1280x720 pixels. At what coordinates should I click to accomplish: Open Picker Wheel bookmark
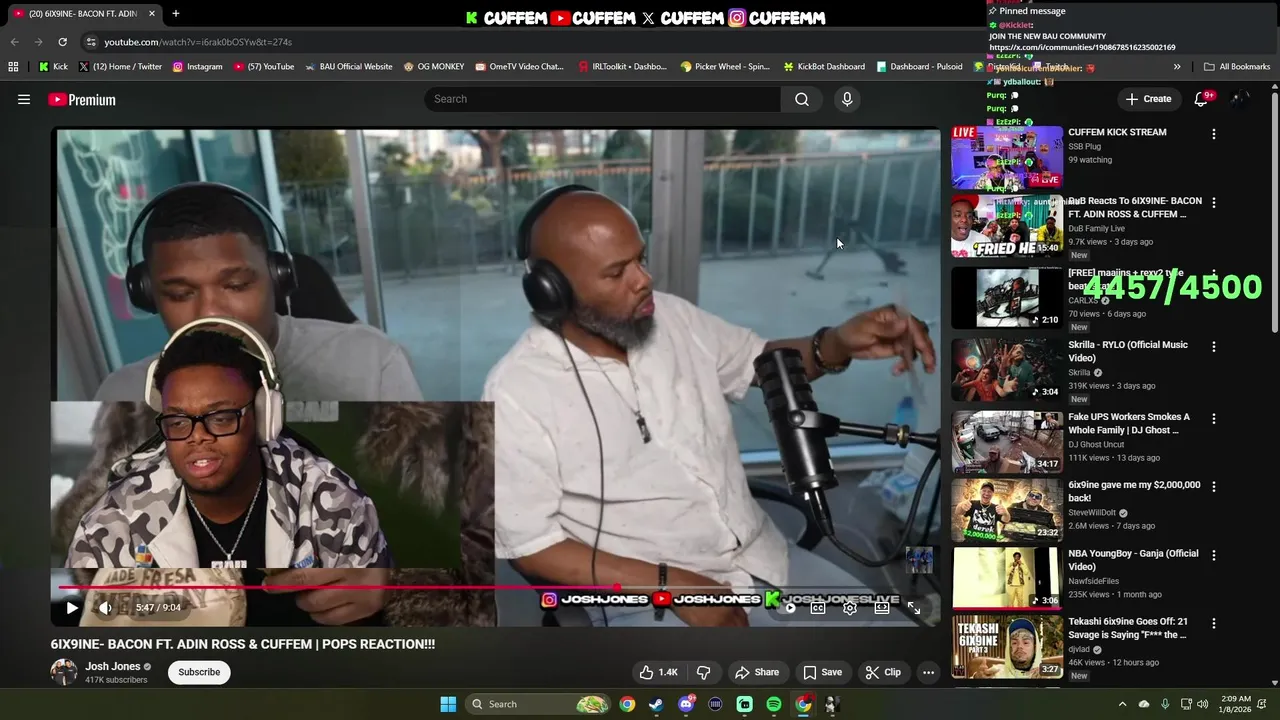point(724,67)
